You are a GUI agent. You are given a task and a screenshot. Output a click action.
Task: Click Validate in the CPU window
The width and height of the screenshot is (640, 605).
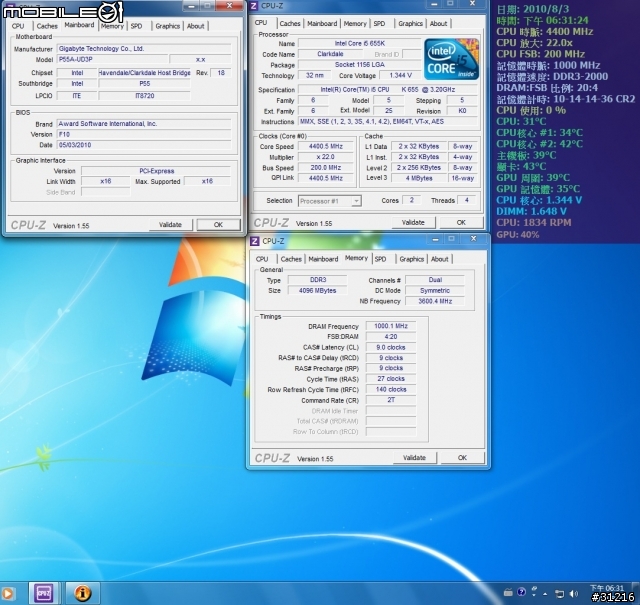tap(413, 223)
